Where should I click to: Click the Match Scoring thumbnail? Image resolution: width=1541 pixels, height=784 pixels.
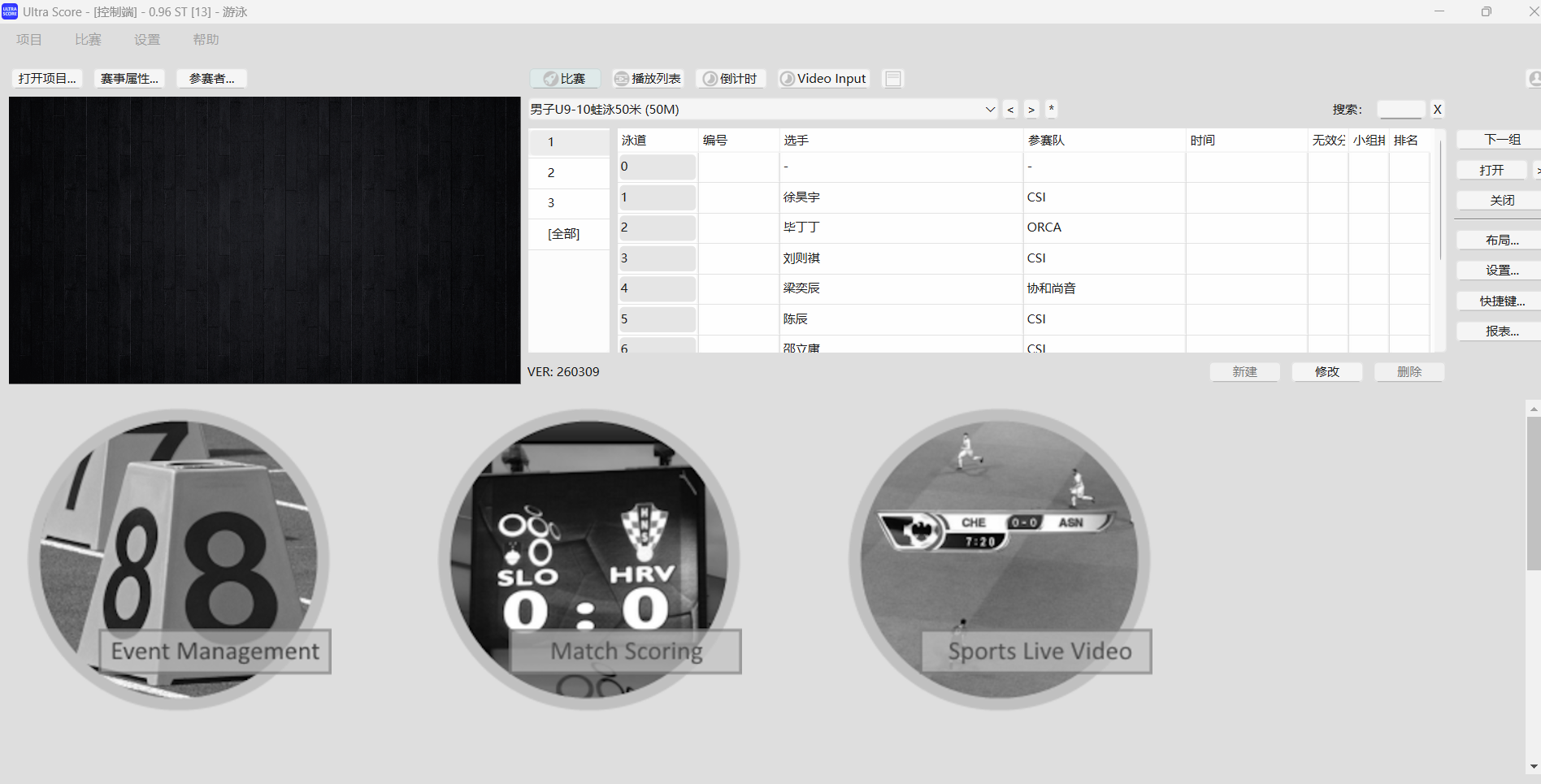[589, 559]
